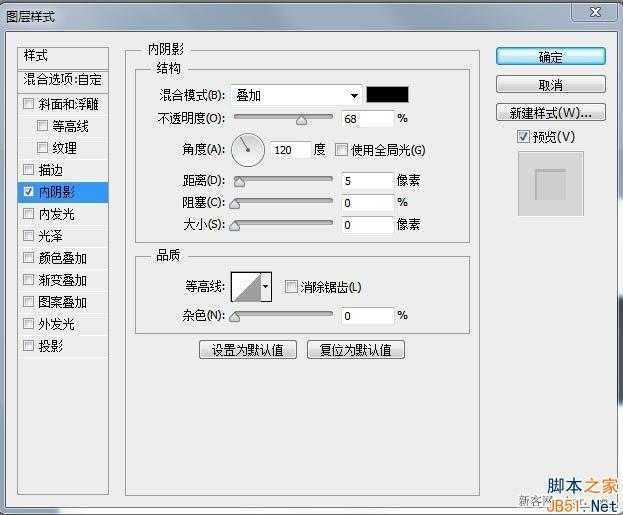Click the 角度 value field showing 120
This screenshot has height=515, width=623.
point(290,150)
